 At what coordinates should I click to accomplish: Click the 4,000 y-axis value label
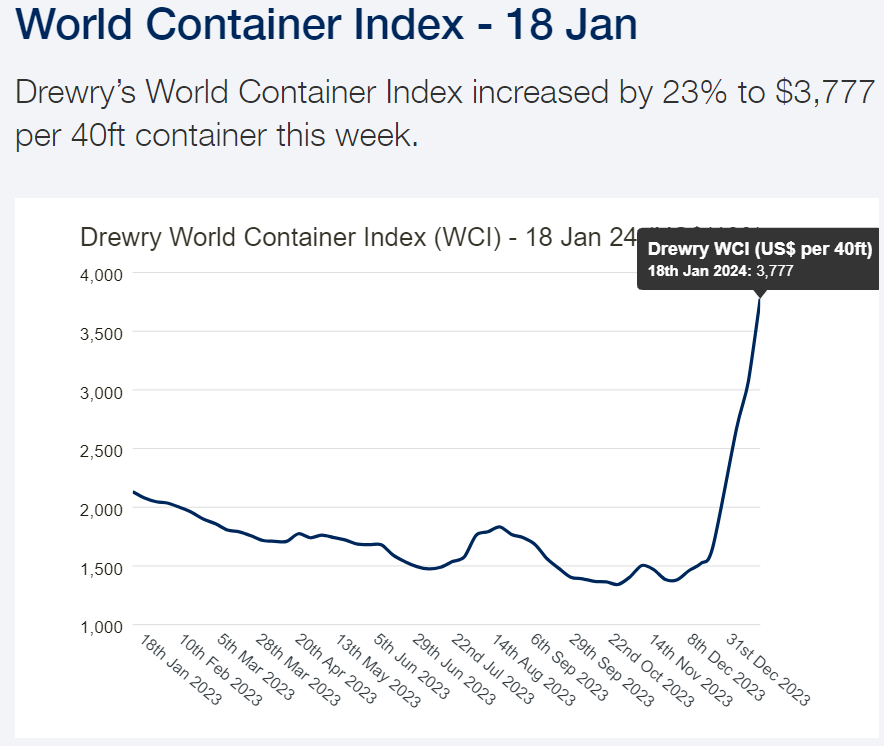pyautogui.click(x=101, y=275)
